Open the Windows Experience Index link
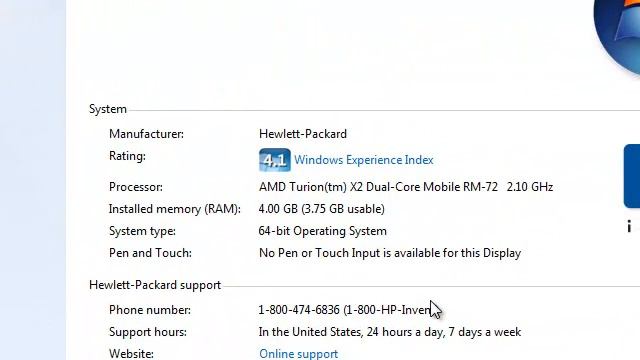 click(x=364, y=160)
